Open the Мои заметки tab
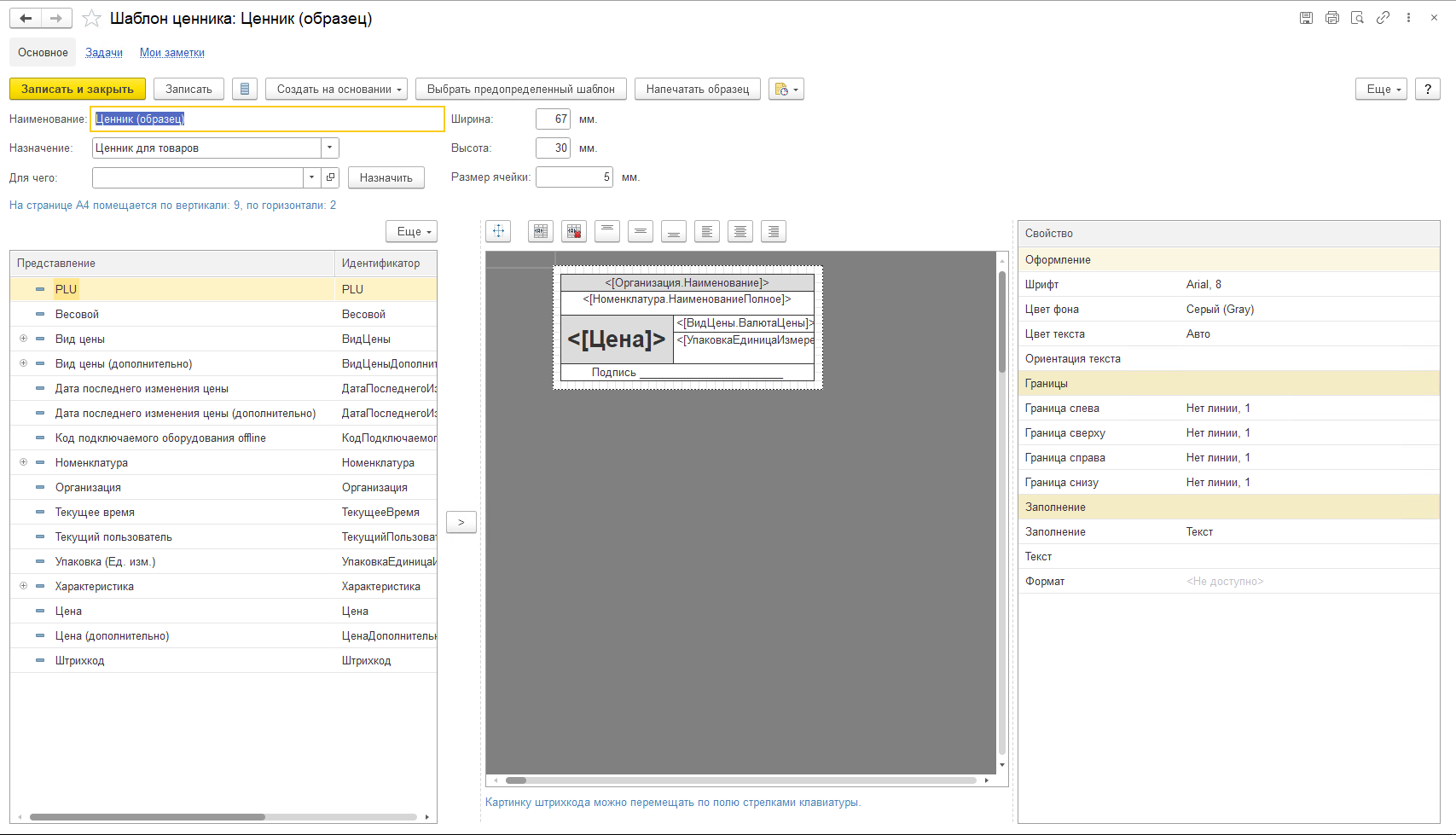 pos(172,53)
